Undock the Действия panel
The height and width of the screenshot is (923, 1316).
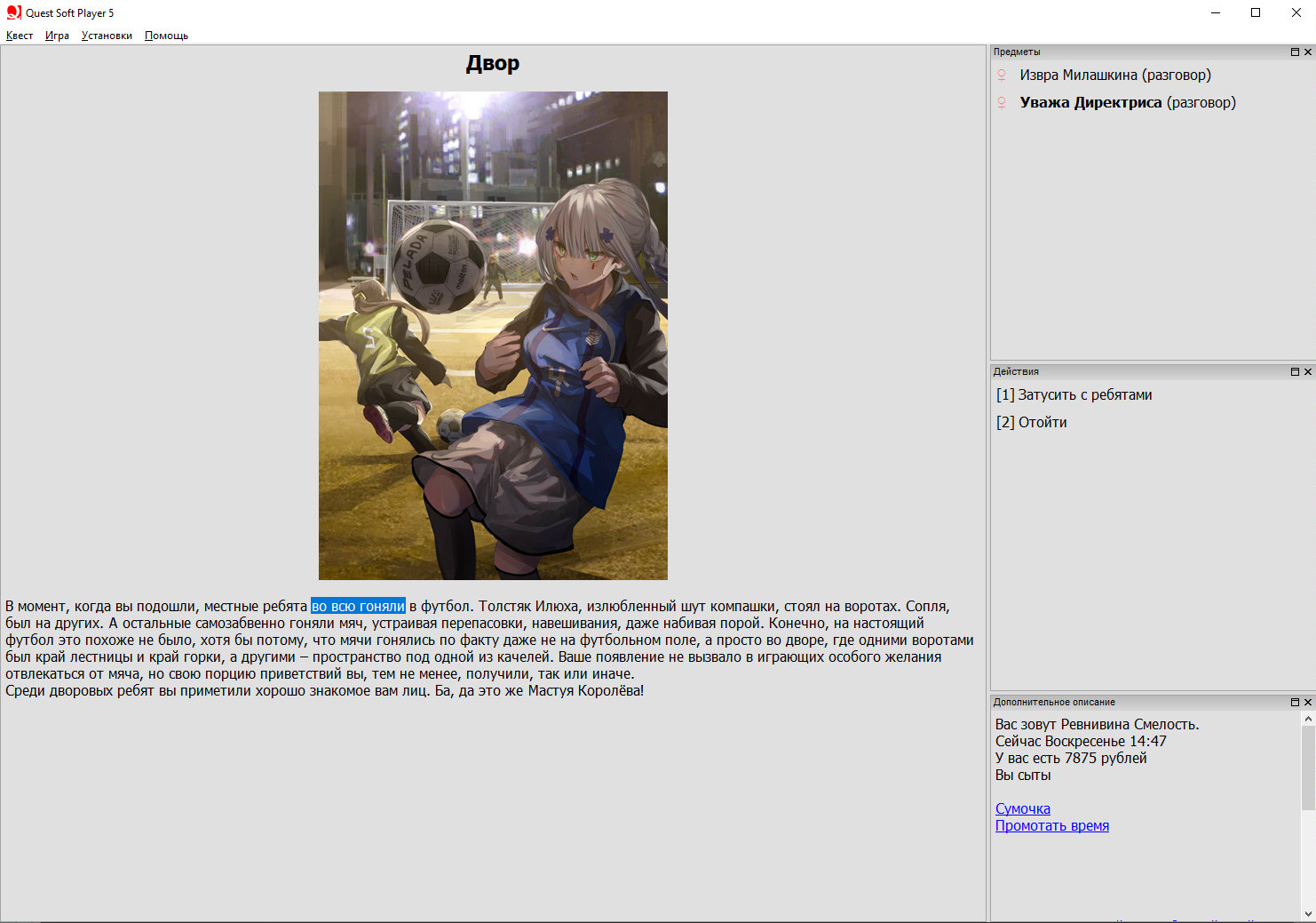pyautogui.click(x=1295, y=372)
